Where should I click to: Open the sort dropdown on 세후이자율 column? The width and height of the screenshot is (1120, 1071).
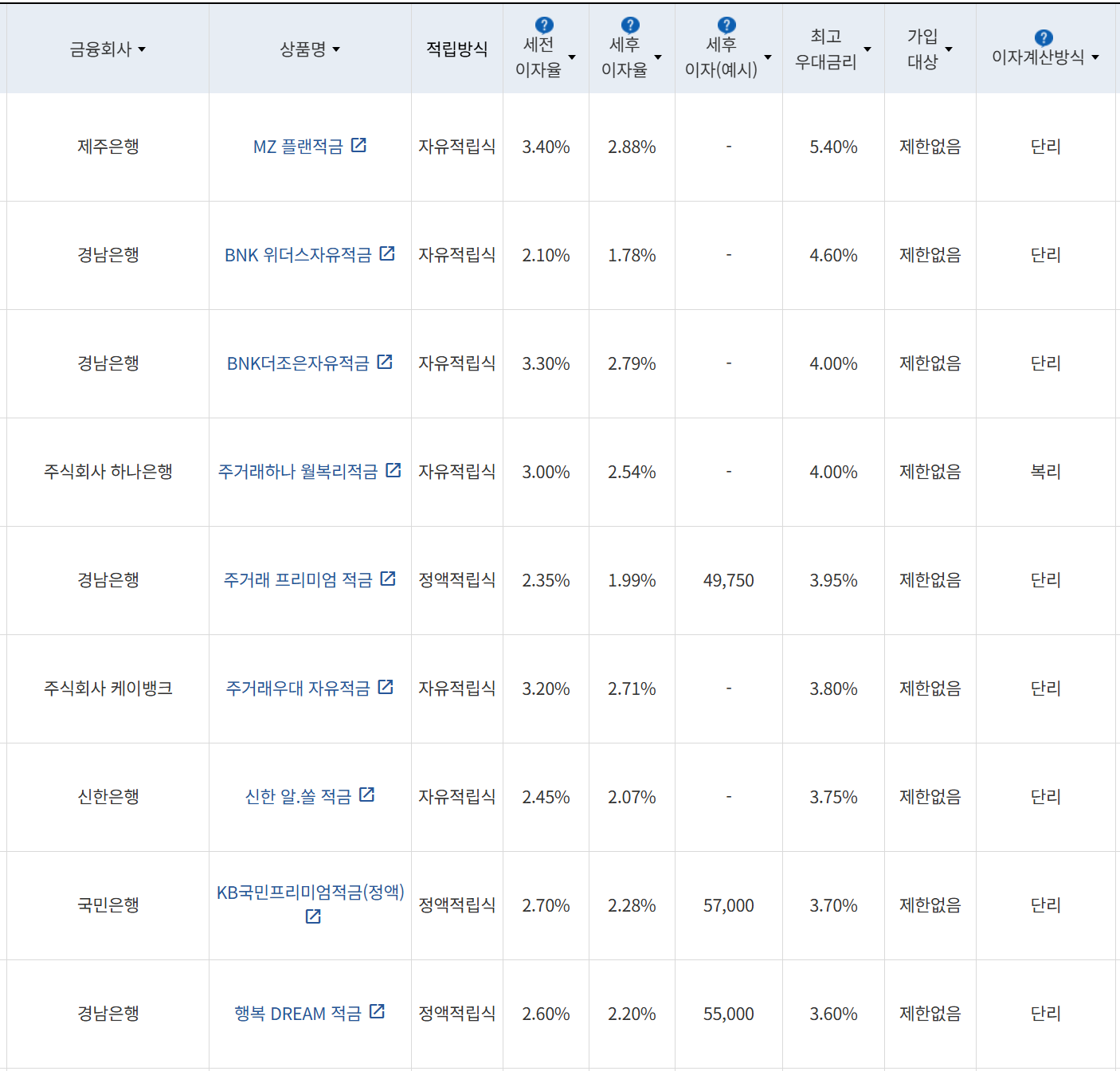point(658,57)
